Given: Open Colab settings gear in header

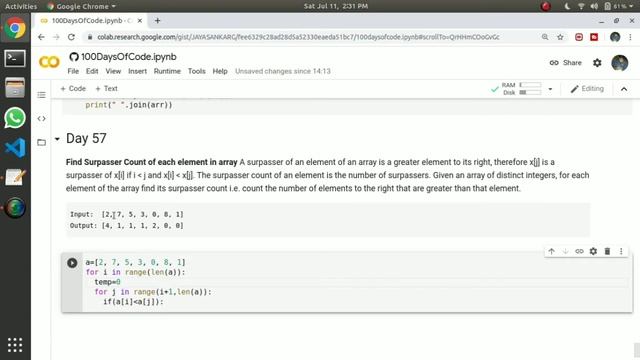Looking at the screenshot, I should (597, 63).
